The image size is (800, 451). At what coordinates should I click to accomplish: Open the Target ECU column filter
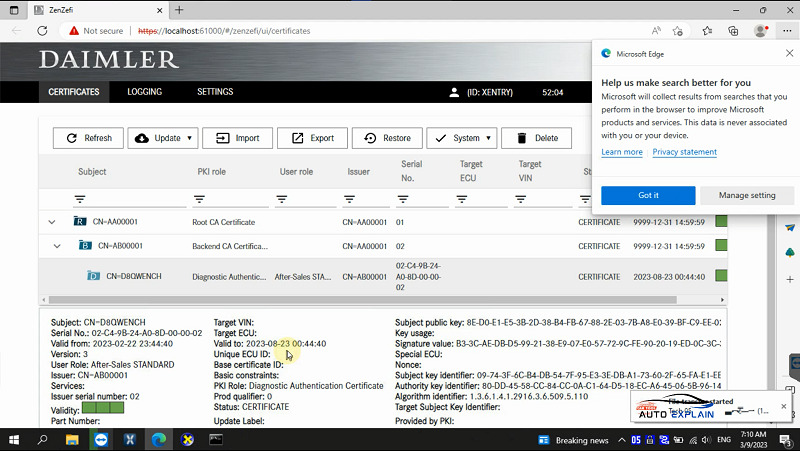tap(462, 199)
